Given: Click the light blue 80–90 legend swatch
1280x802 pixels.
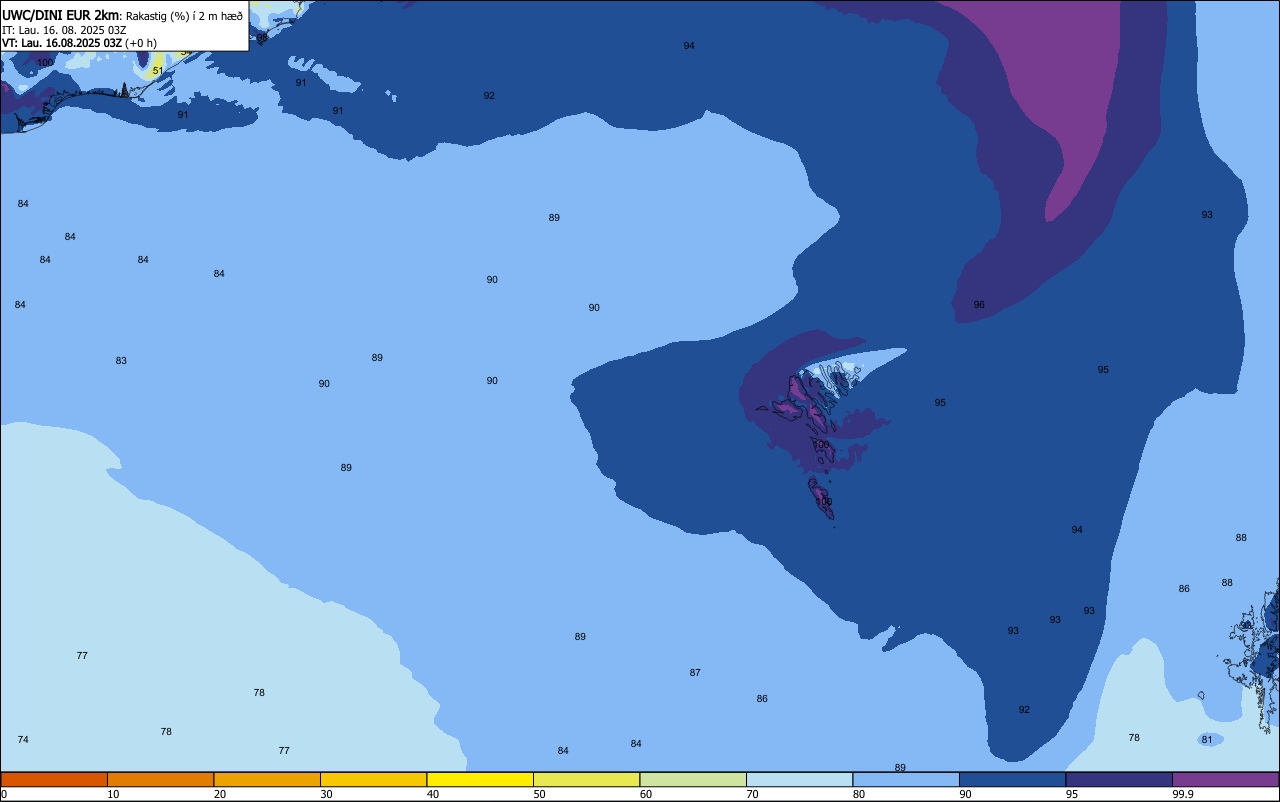Looking at the screenshot, I should [906, 779].
